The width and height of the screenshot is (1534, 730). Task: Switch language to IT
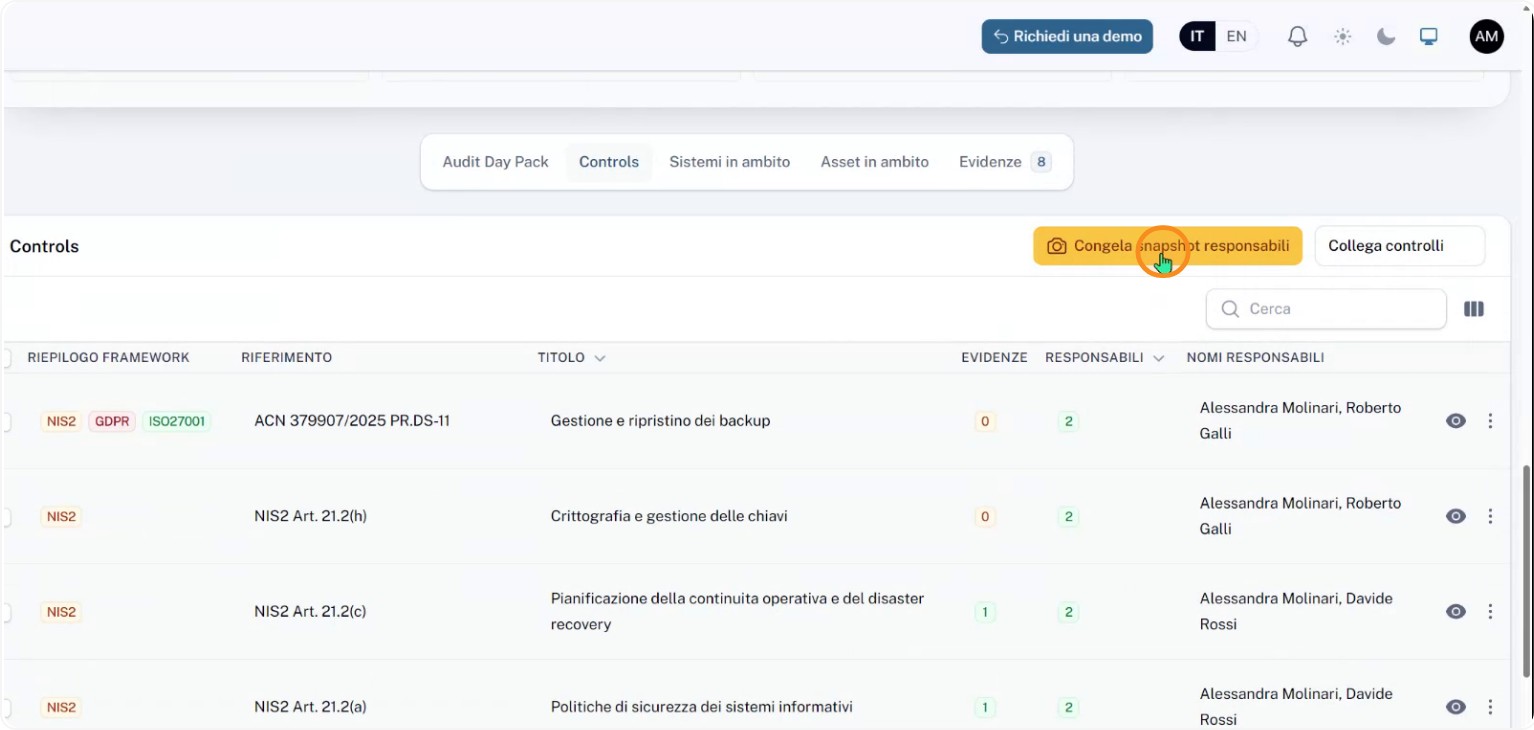[x=1197, y=37]
